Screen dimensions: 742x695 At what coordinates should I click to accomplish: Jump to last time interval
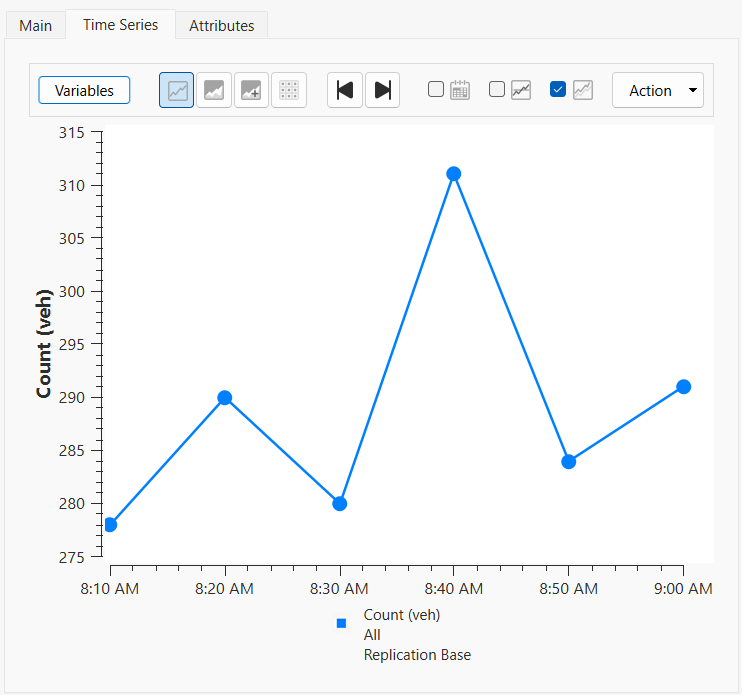382,90
